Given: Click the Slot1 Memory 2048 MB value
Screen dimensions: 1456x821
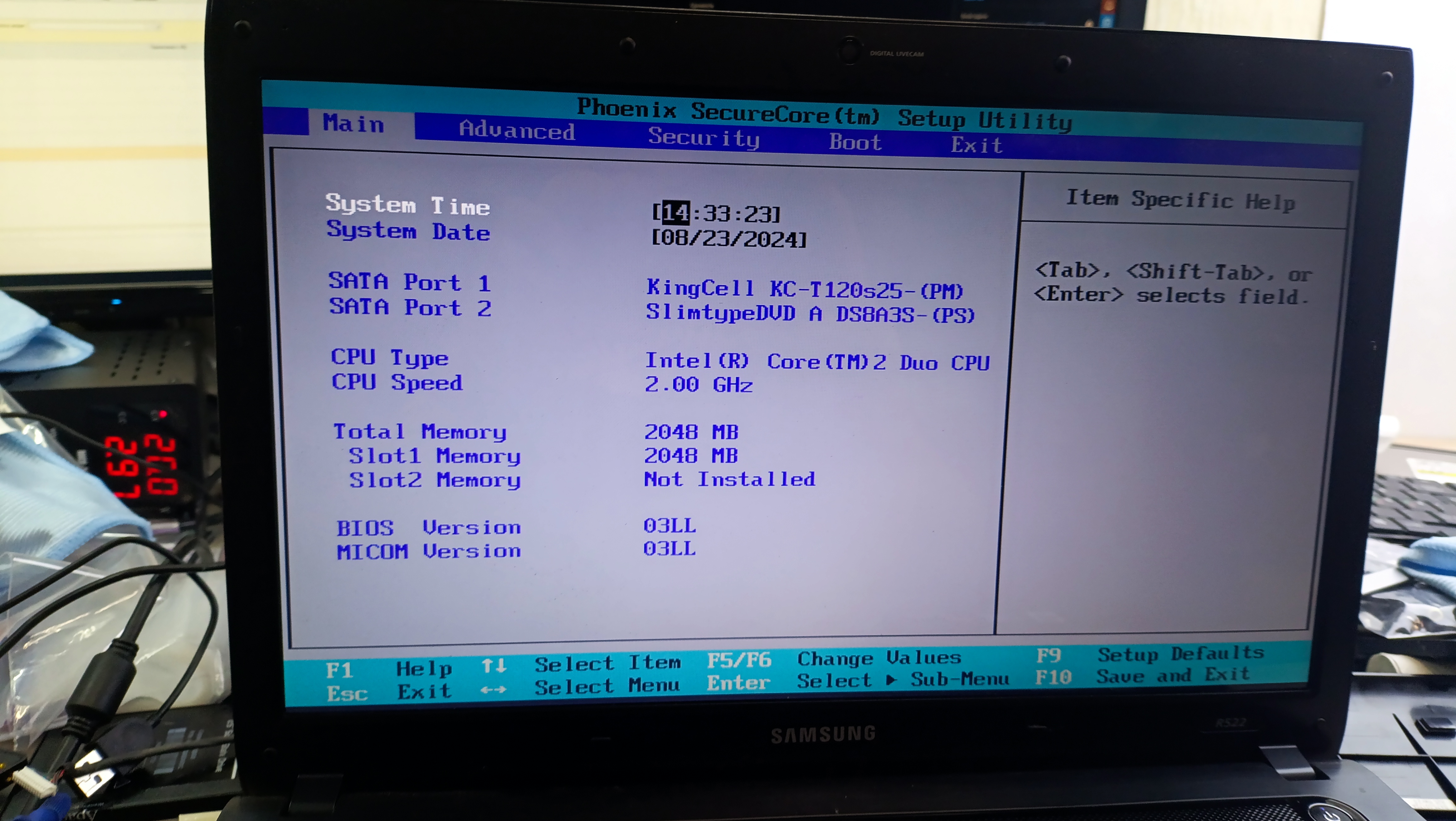Looking at the screenshot, I should pos(691,455).
